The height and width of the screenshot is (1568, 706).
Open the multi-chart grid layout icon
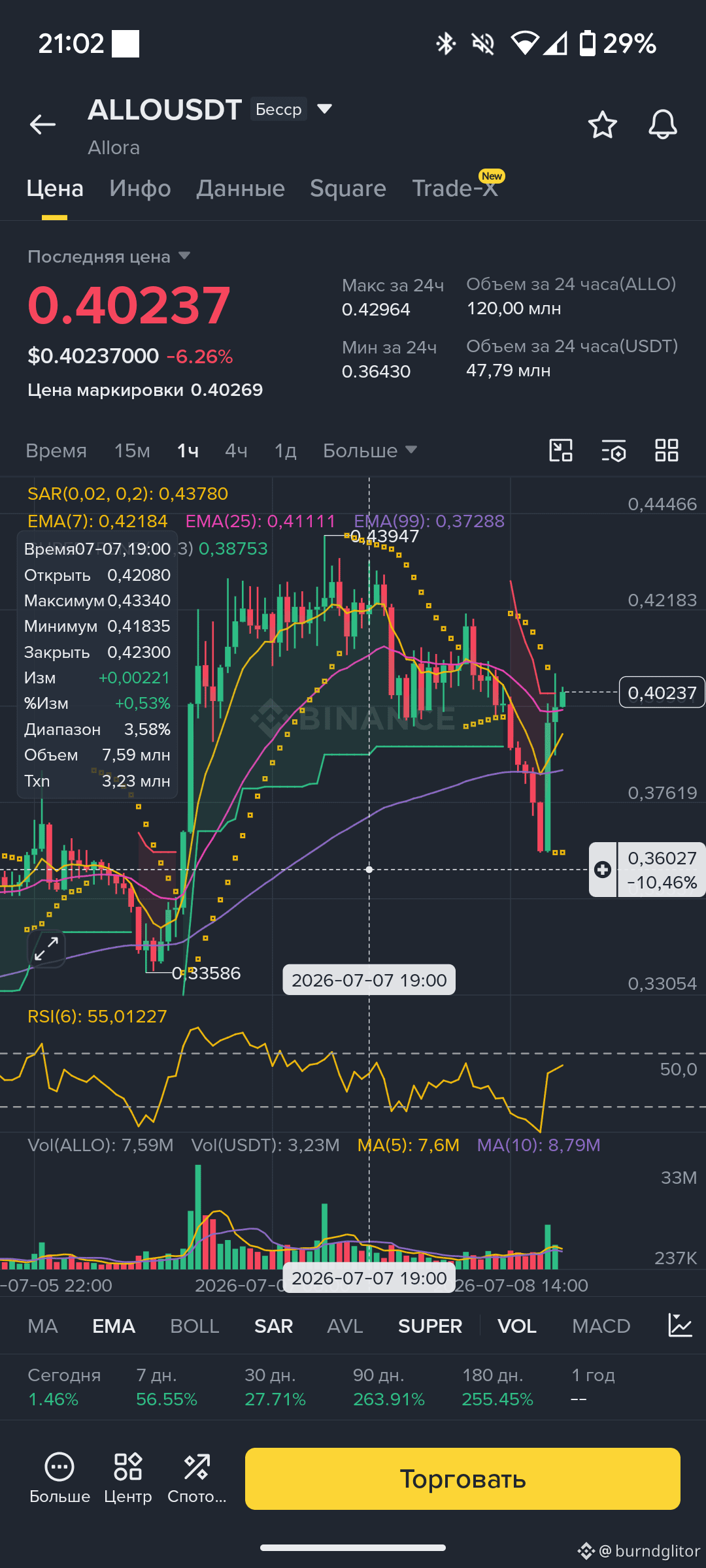tap(667, 450)
